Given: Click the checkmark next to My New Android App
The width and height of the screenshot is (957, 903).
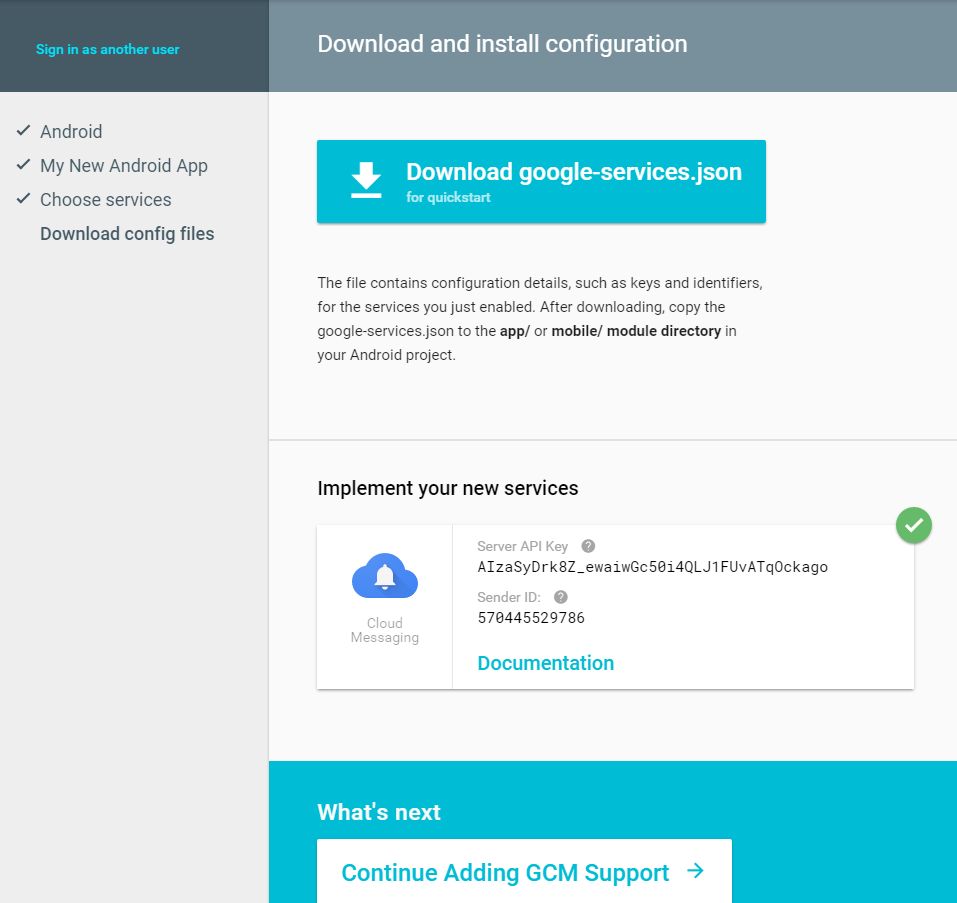Looking at the screenshot, I should point(23,165).
